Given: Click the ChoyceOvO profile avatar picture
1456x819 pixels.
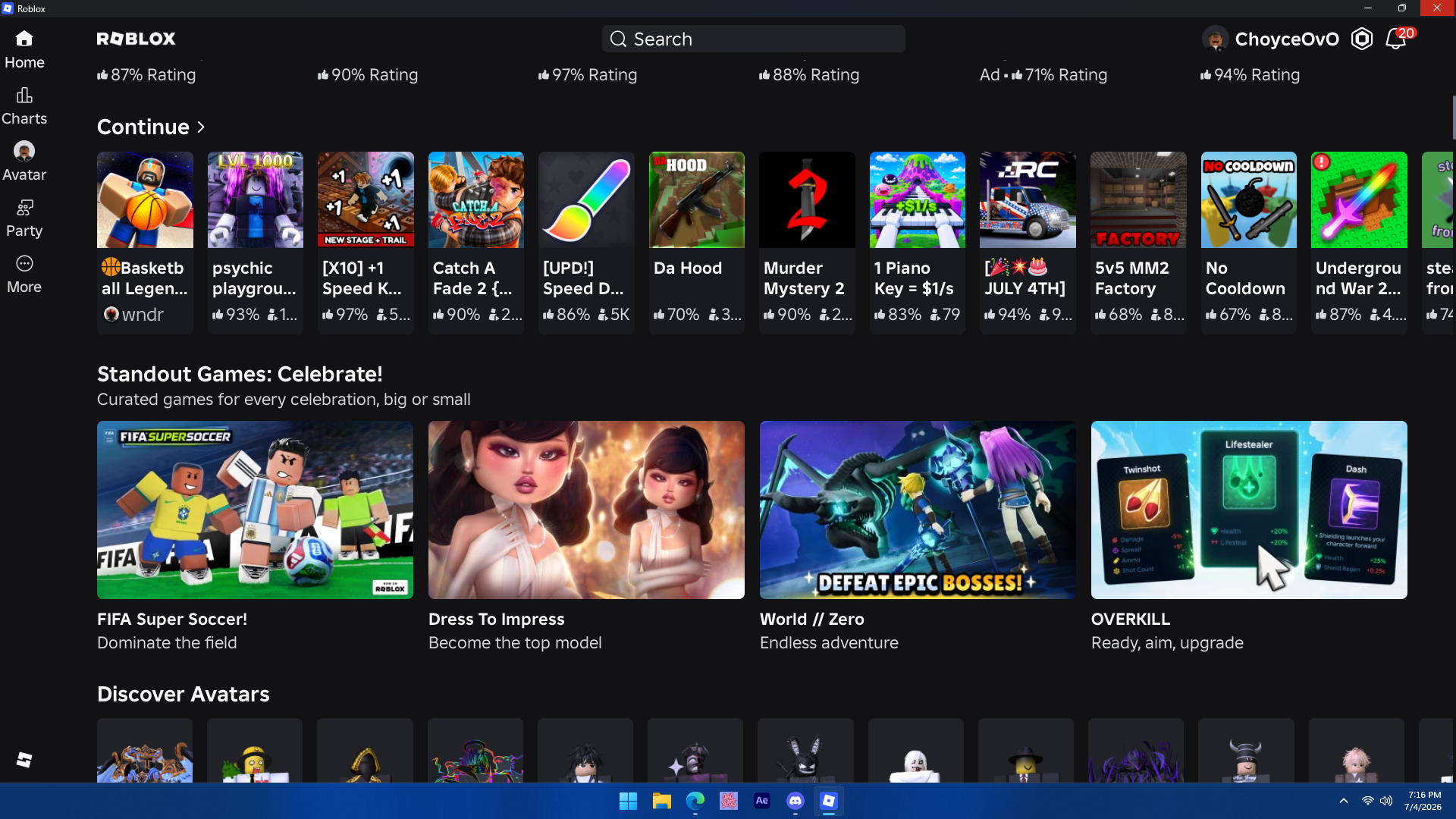Looking at the screenshot, I should tap(1215, 39).
